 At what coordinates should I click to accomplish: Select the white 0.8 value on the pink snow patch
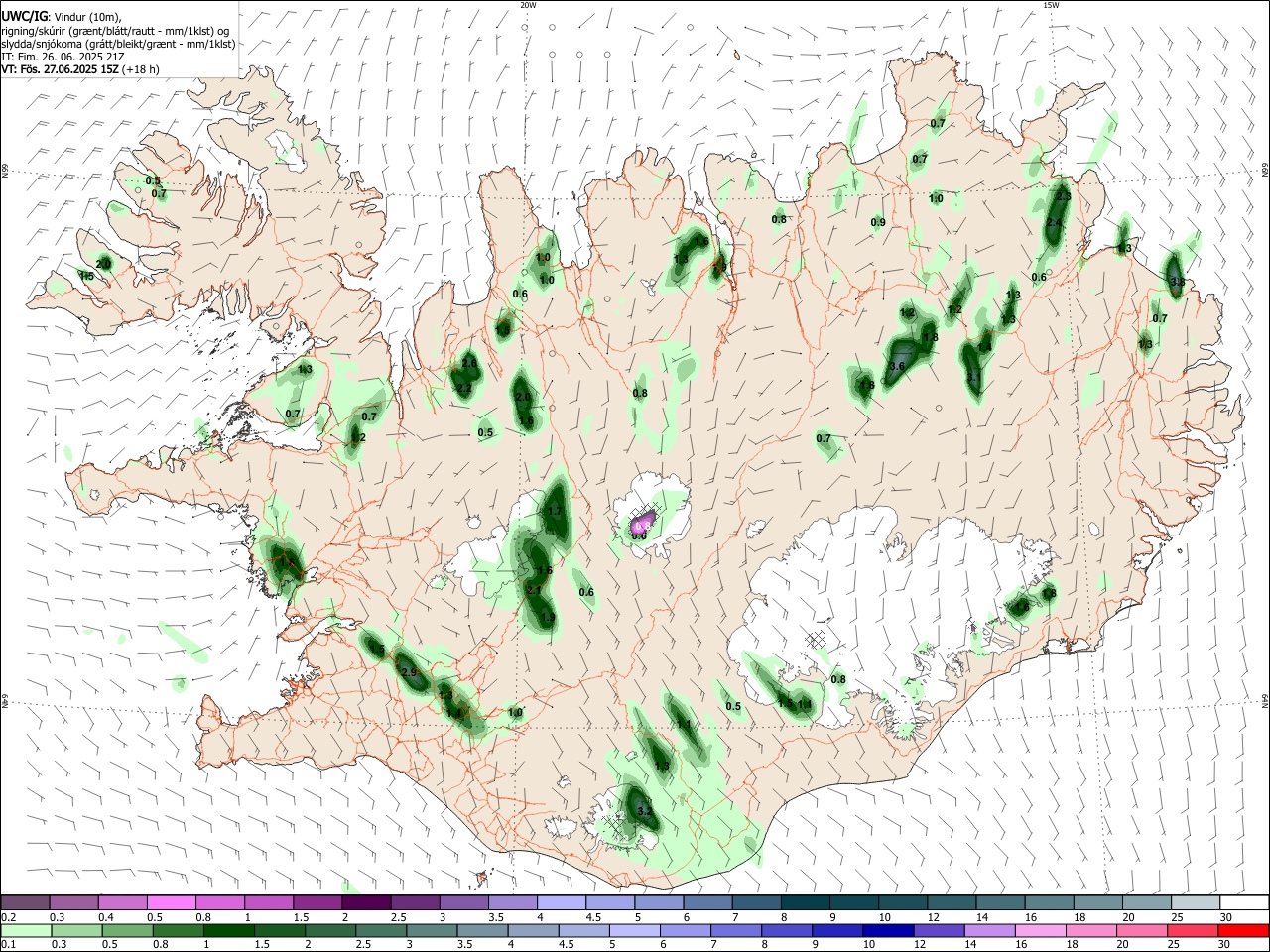tap(641, 524)
